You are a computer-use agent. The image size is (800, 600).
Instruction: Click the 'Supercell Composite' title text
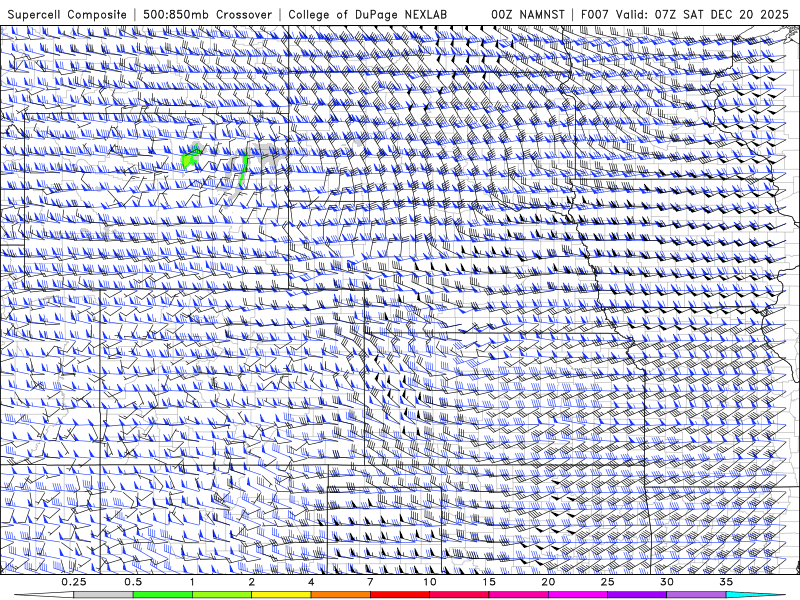[x=67, y=14]
